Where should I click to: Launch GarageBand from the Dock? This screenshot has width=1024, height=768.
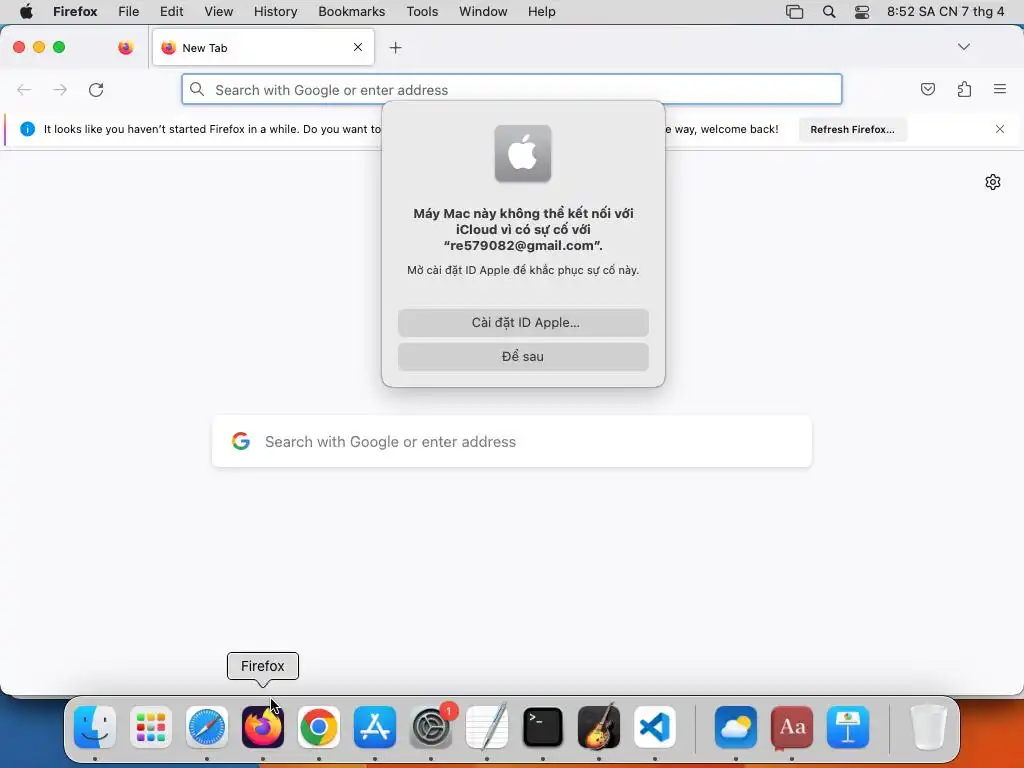(x=599, y=726)
